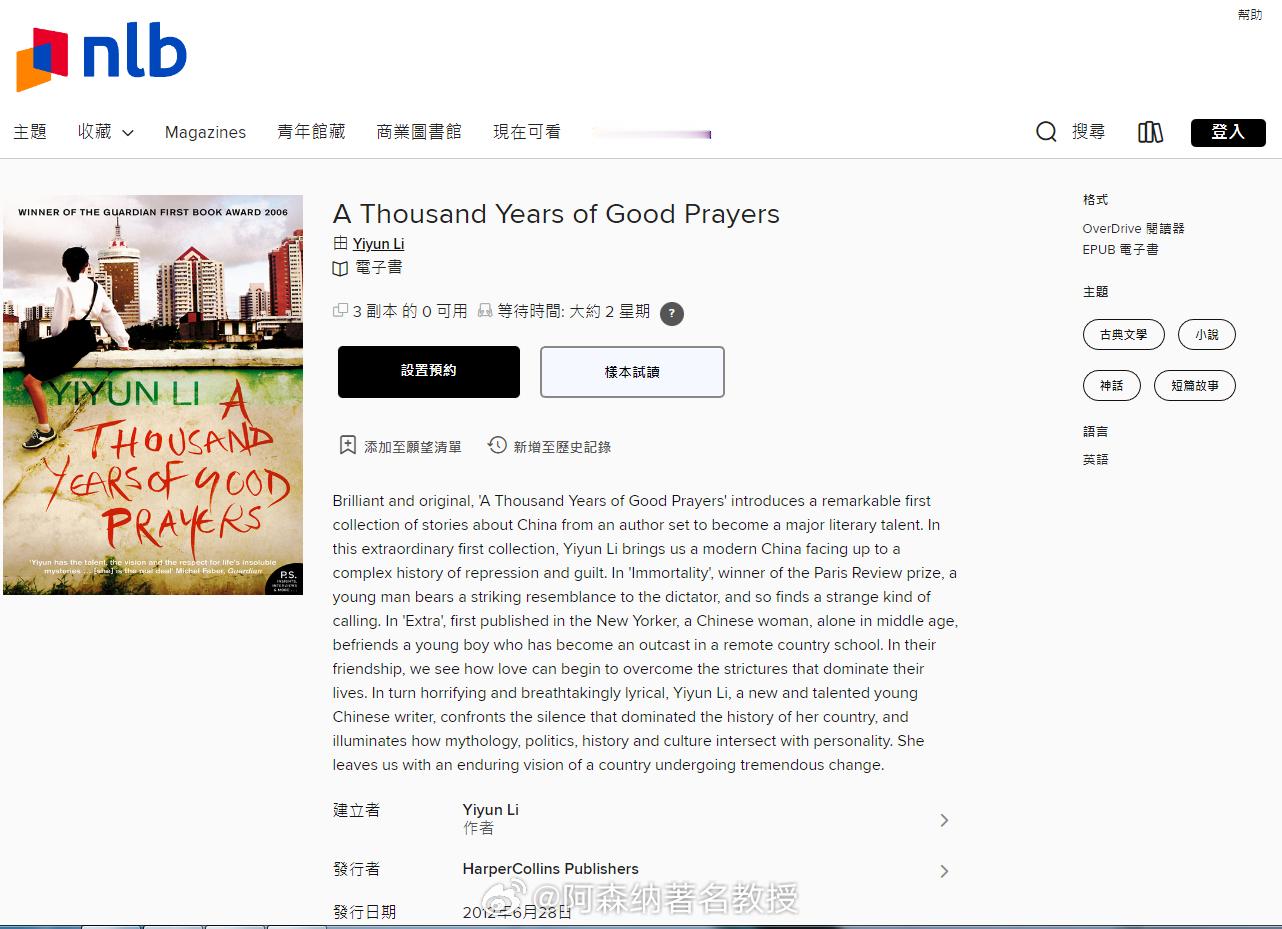Open the Magazines menu item
The height and width of the screenshot is (929, 1282).
(x=205, y=132)
